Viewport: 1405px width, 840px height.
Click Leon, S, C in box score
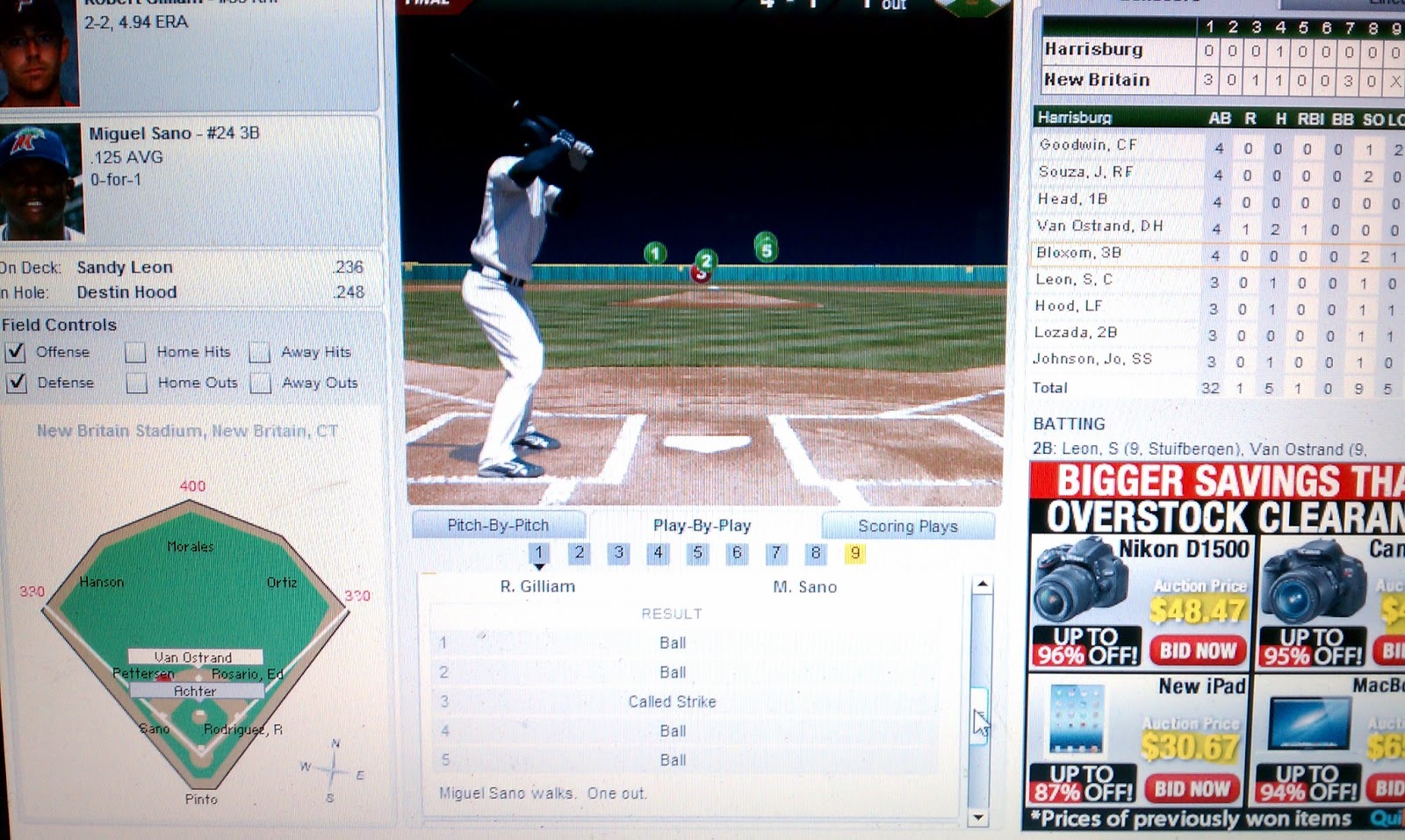point(1074,280)
